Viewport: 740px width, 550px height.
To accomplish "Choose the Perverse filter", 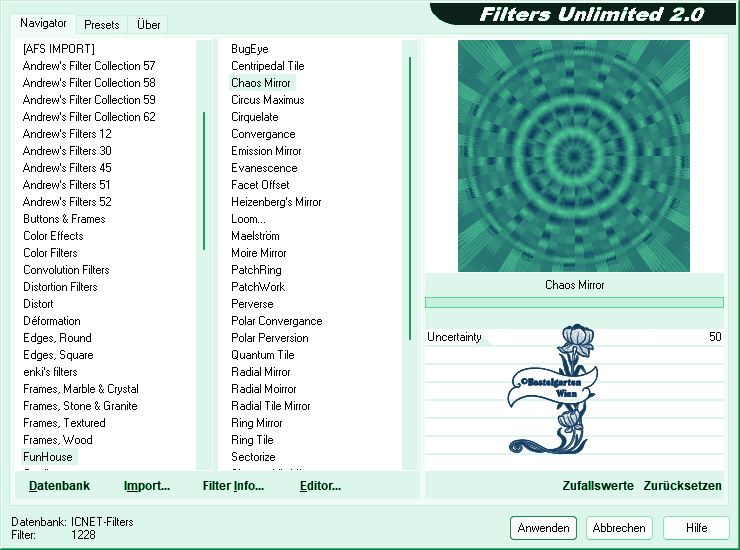I will click(252, 304).
